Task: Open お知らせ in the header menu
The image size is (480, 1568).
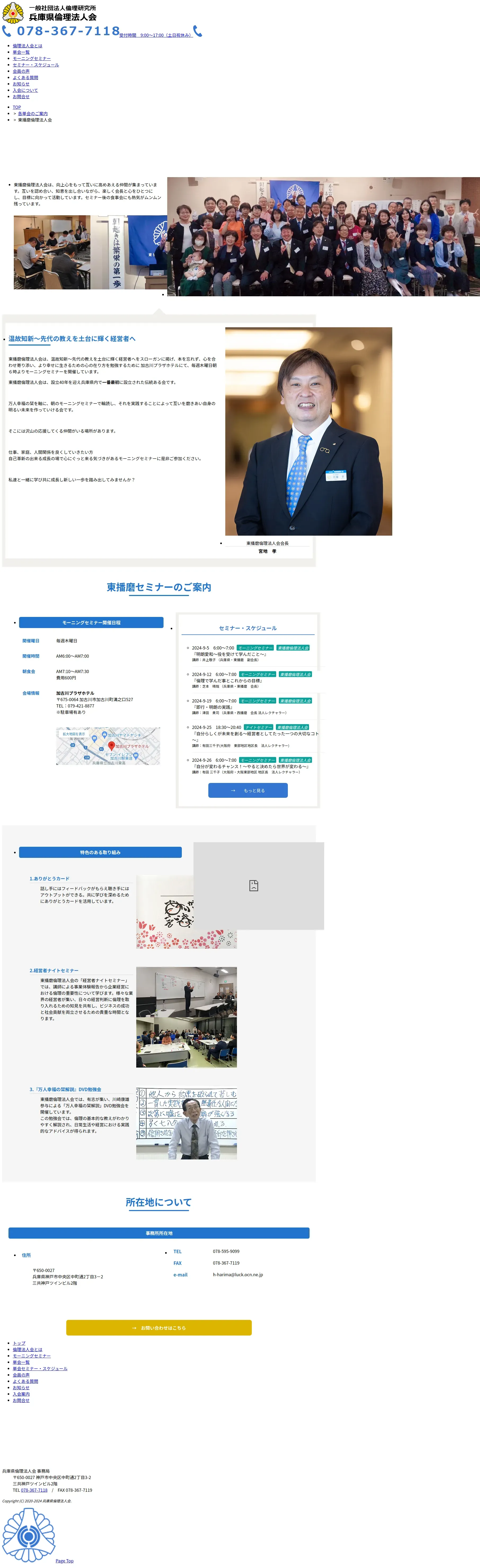Action: click(21, 84)
